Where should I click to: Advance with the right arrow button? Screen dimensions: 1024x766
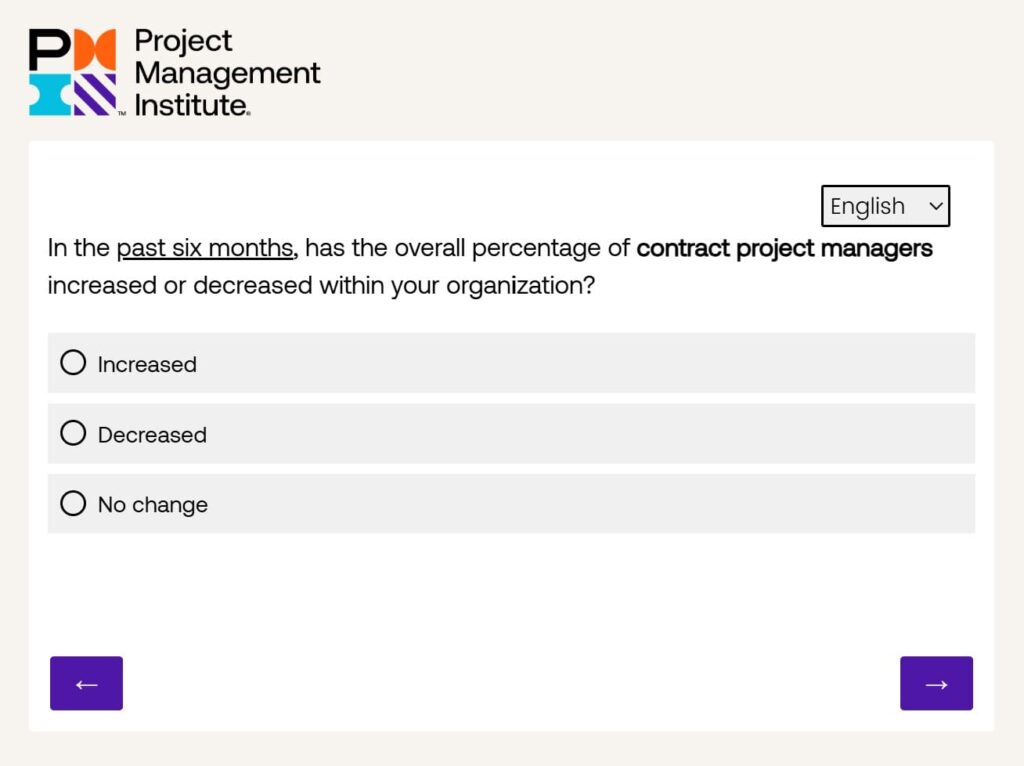point(936,683)
